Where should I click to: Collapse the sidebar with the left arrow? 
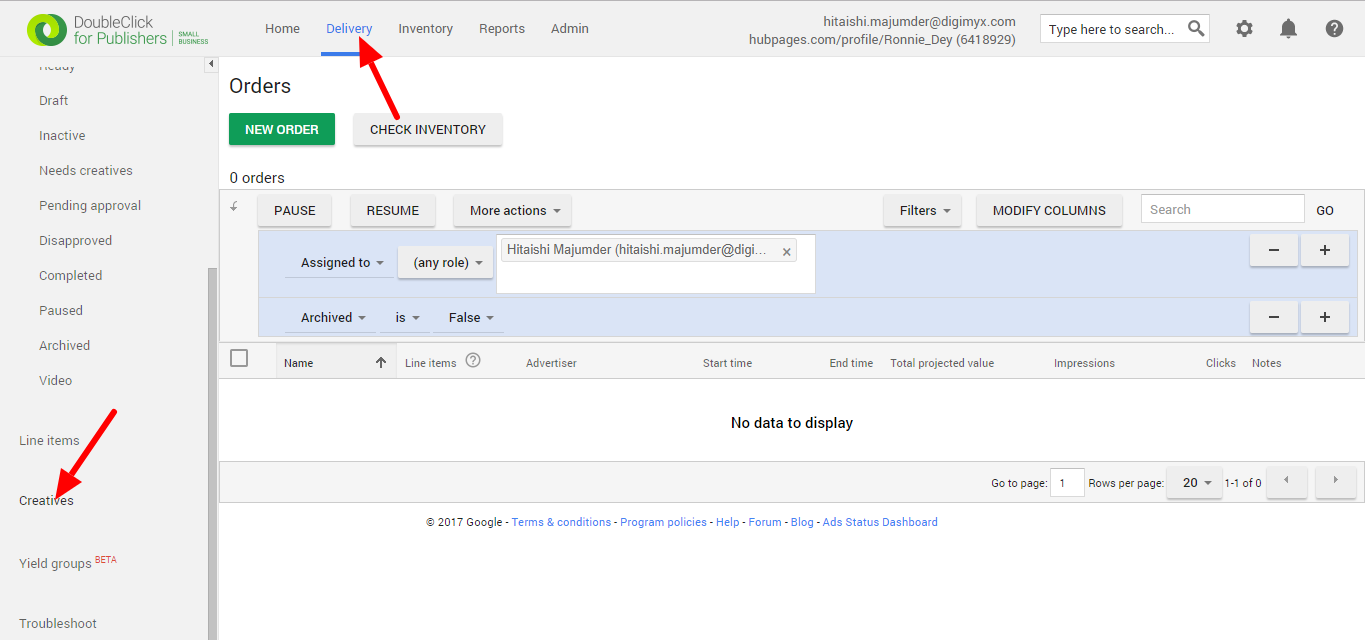[x=210, y=62]
